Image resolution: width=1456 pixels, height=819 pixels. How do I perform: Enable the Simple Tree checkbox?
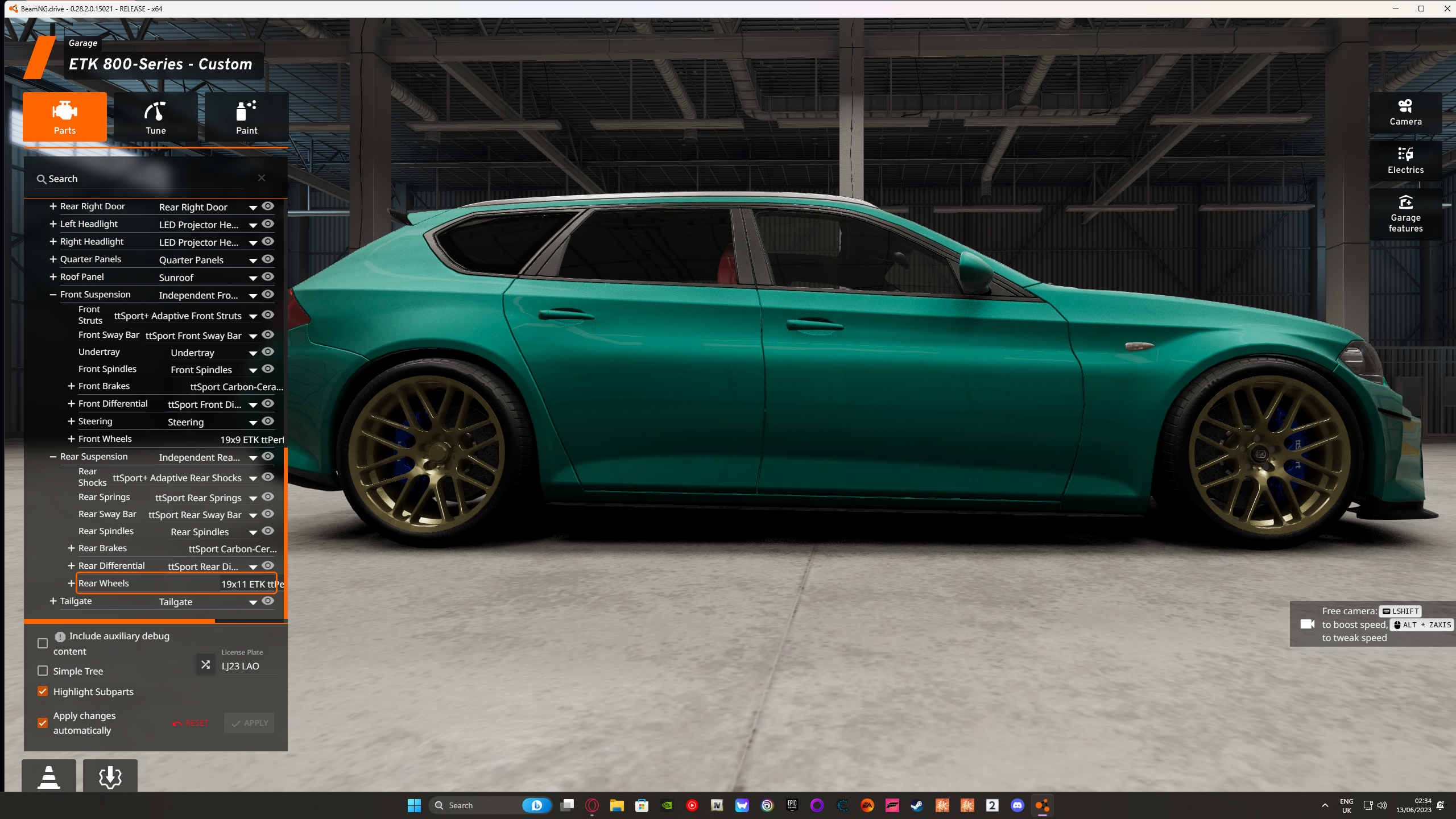click(43, 671)
